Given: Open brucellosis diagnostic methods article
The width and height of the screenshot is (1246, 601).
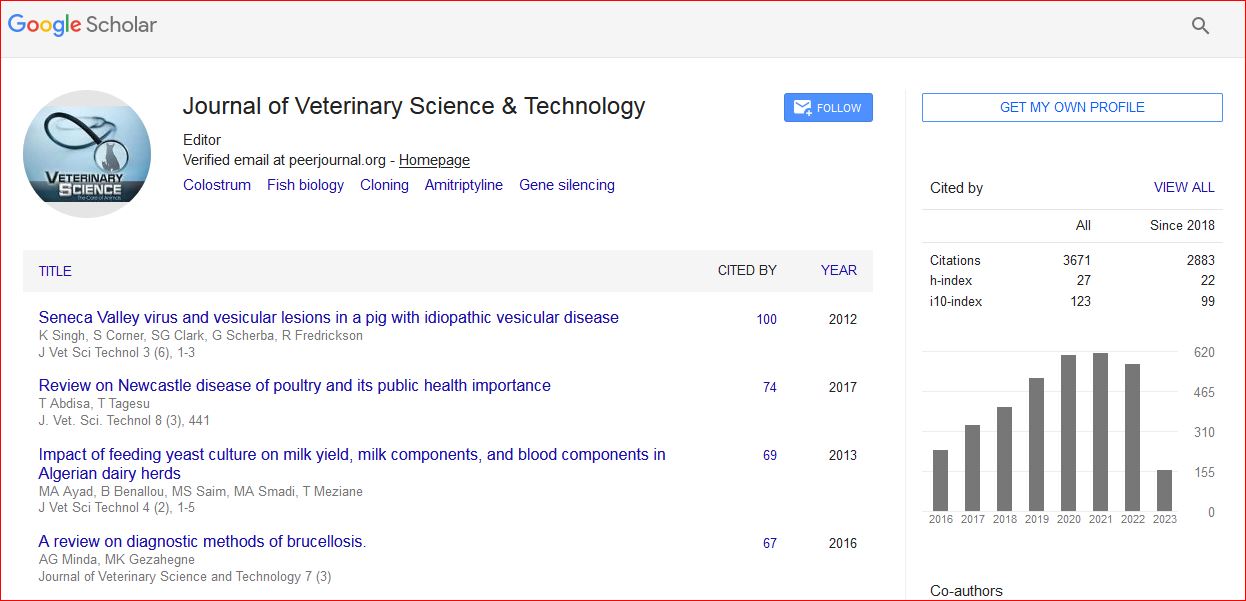Looking at the screenshot, I should 202,541.
